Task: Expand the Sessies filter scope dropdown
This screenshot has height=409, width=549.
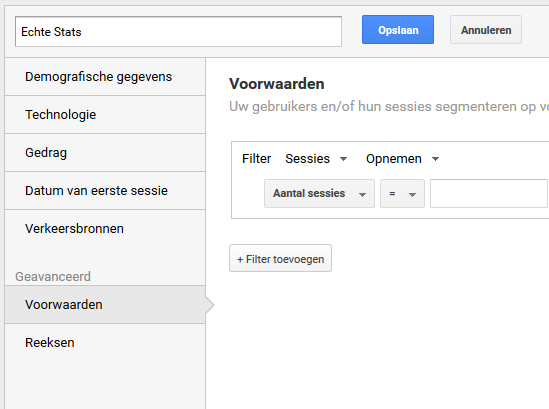Action: [316, 159]
